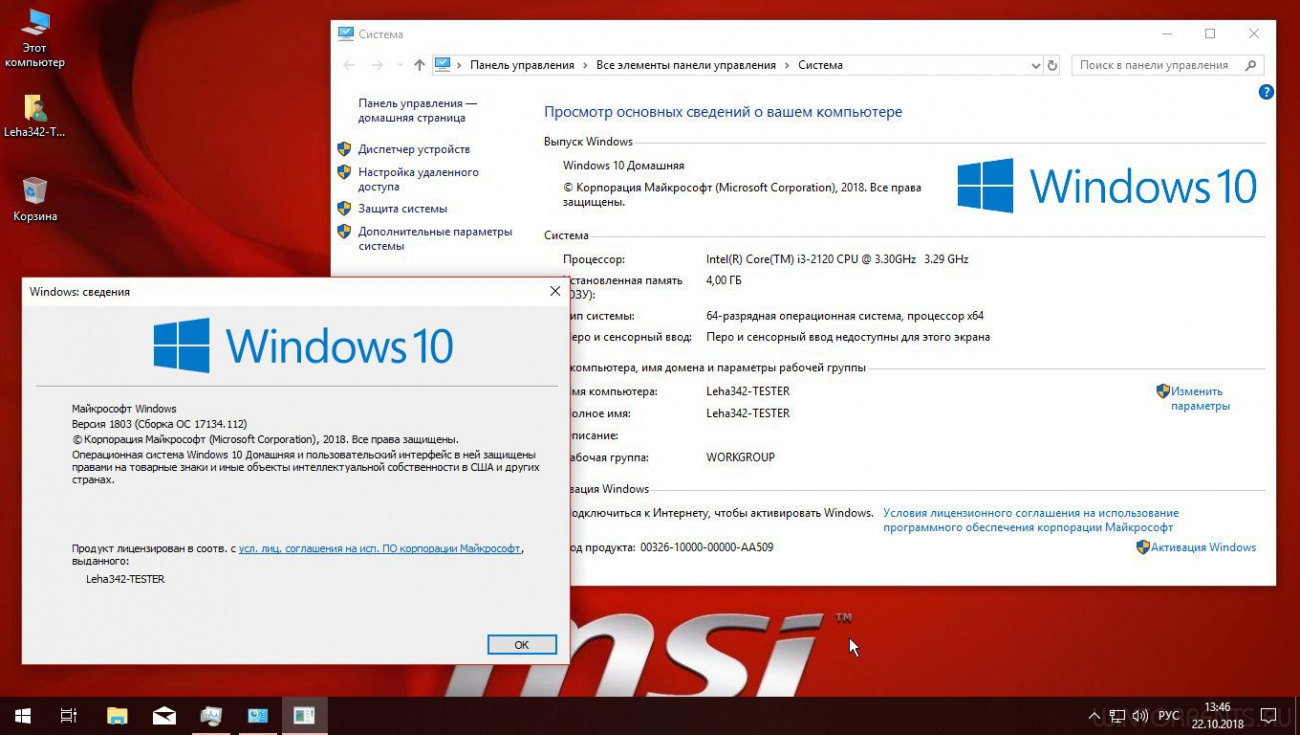Open Активация Windows link
1300x735 pixels.
coord(1203,547)
